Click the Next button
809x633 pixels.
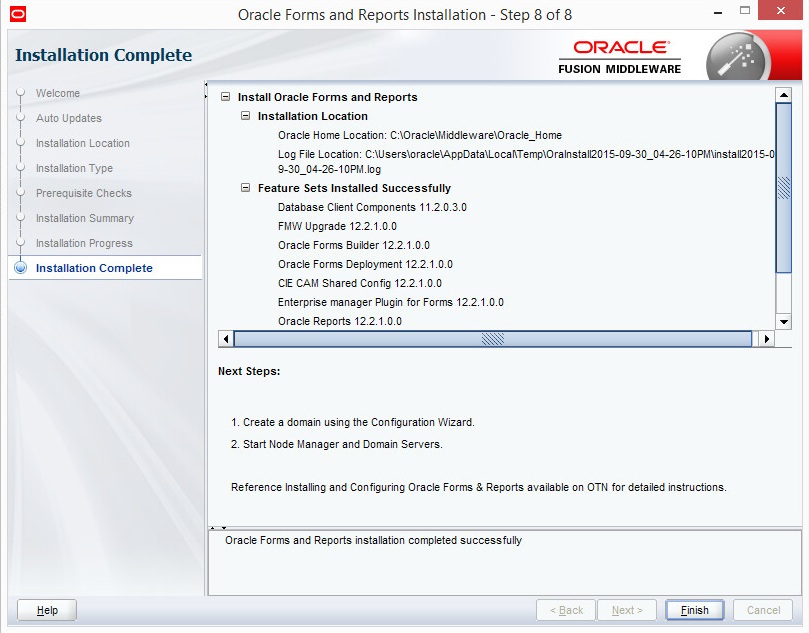click(627, 610)
